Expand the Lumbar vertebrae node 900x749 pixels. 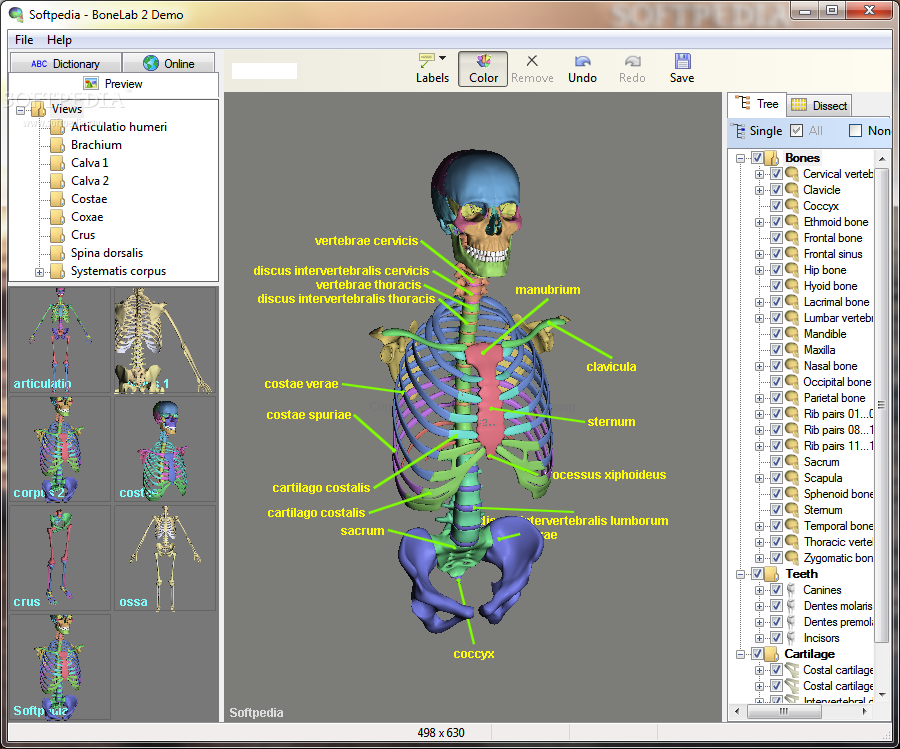tap(759, 318)
